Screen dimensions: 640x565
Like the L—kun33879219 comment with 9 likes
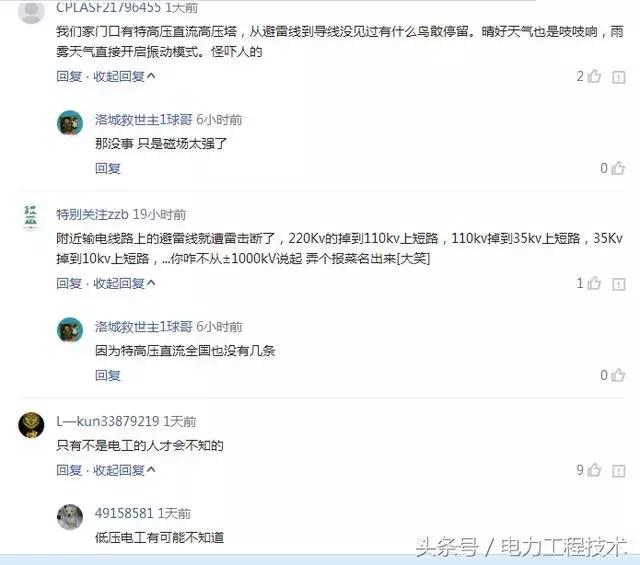pos(594,470)
